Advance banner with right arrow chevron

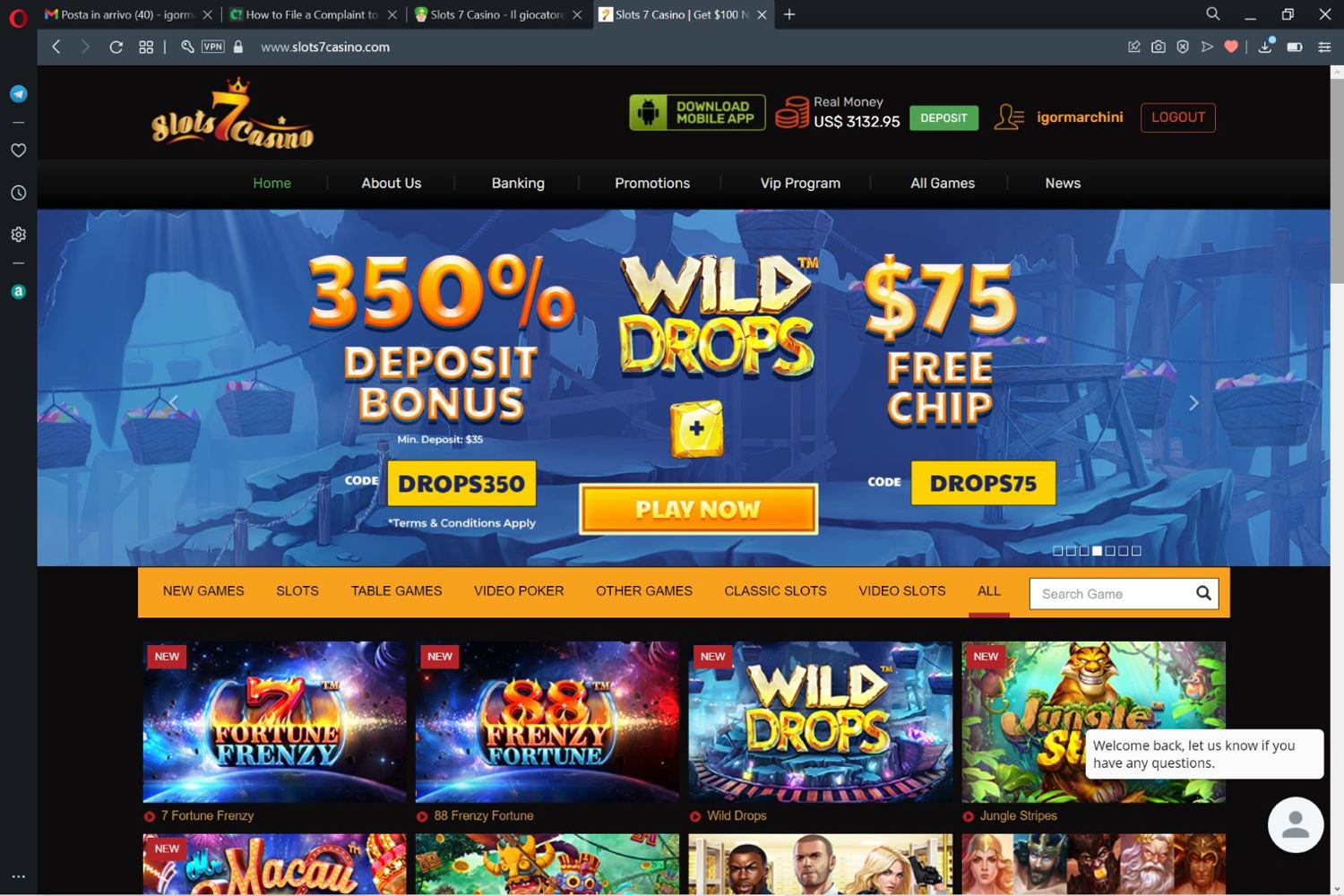1193,403
